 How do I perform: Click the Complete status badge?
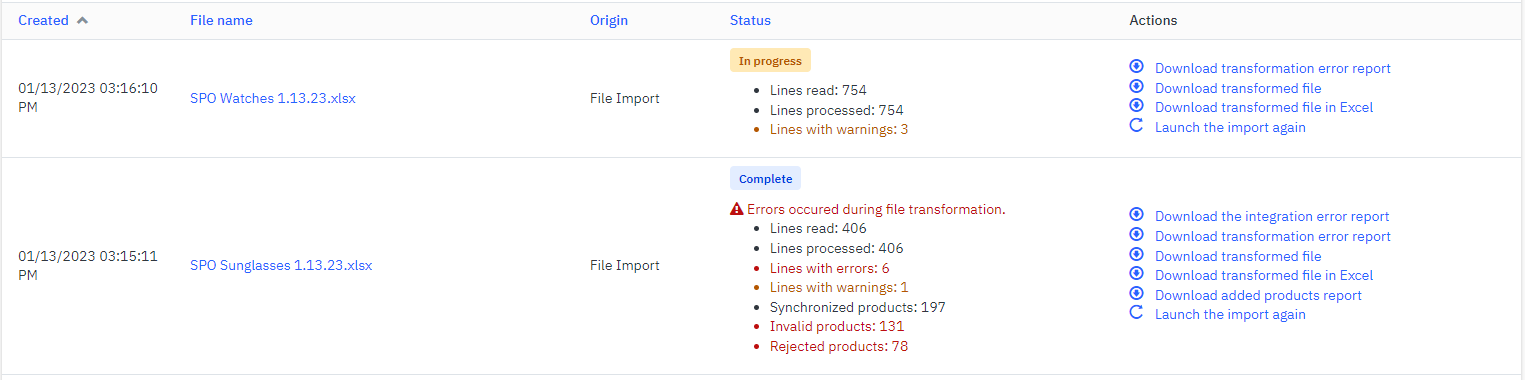tap(765, 179)
